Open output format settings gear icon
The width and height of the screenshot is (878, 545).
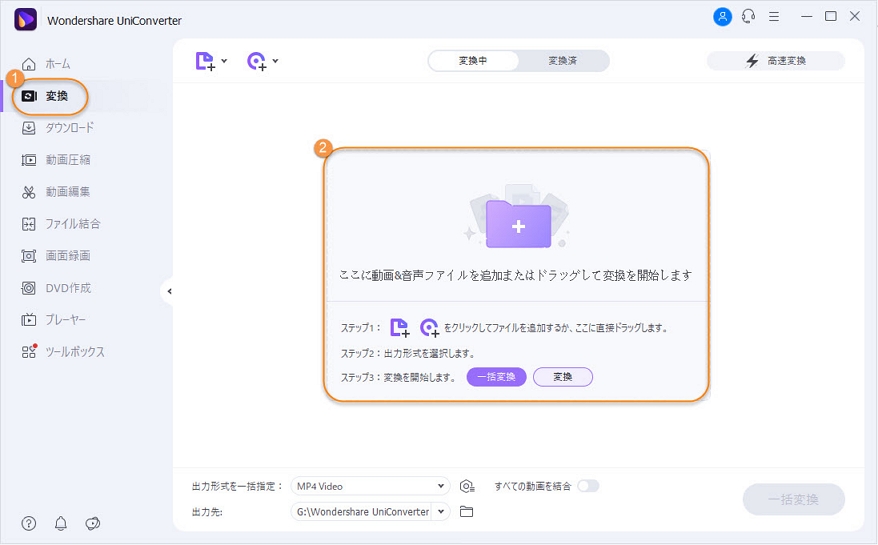(x=467, y=487)
